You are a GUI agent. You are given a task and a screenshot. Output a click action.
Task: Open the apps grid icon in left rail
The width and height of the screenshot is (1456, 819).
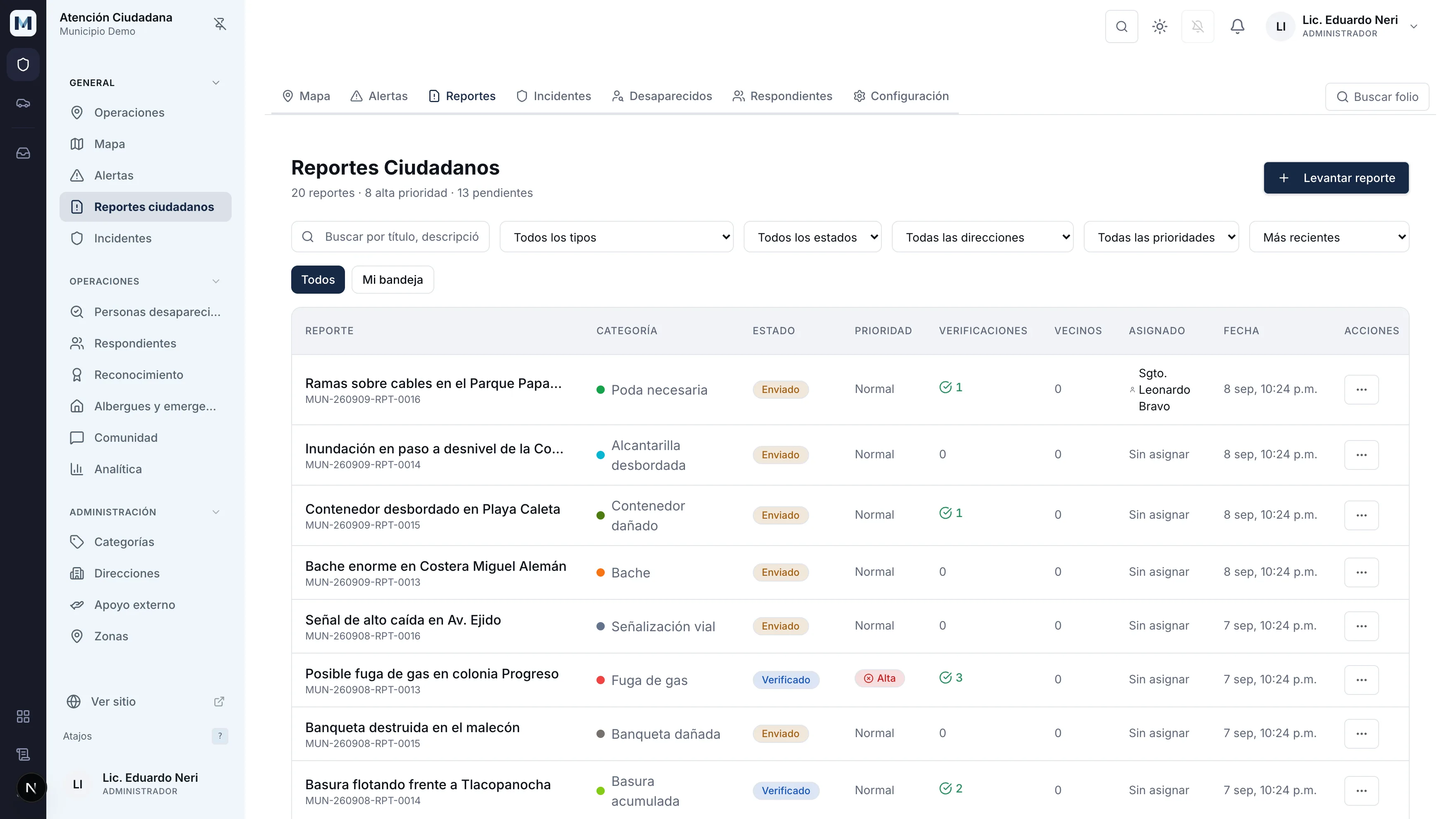23,716
